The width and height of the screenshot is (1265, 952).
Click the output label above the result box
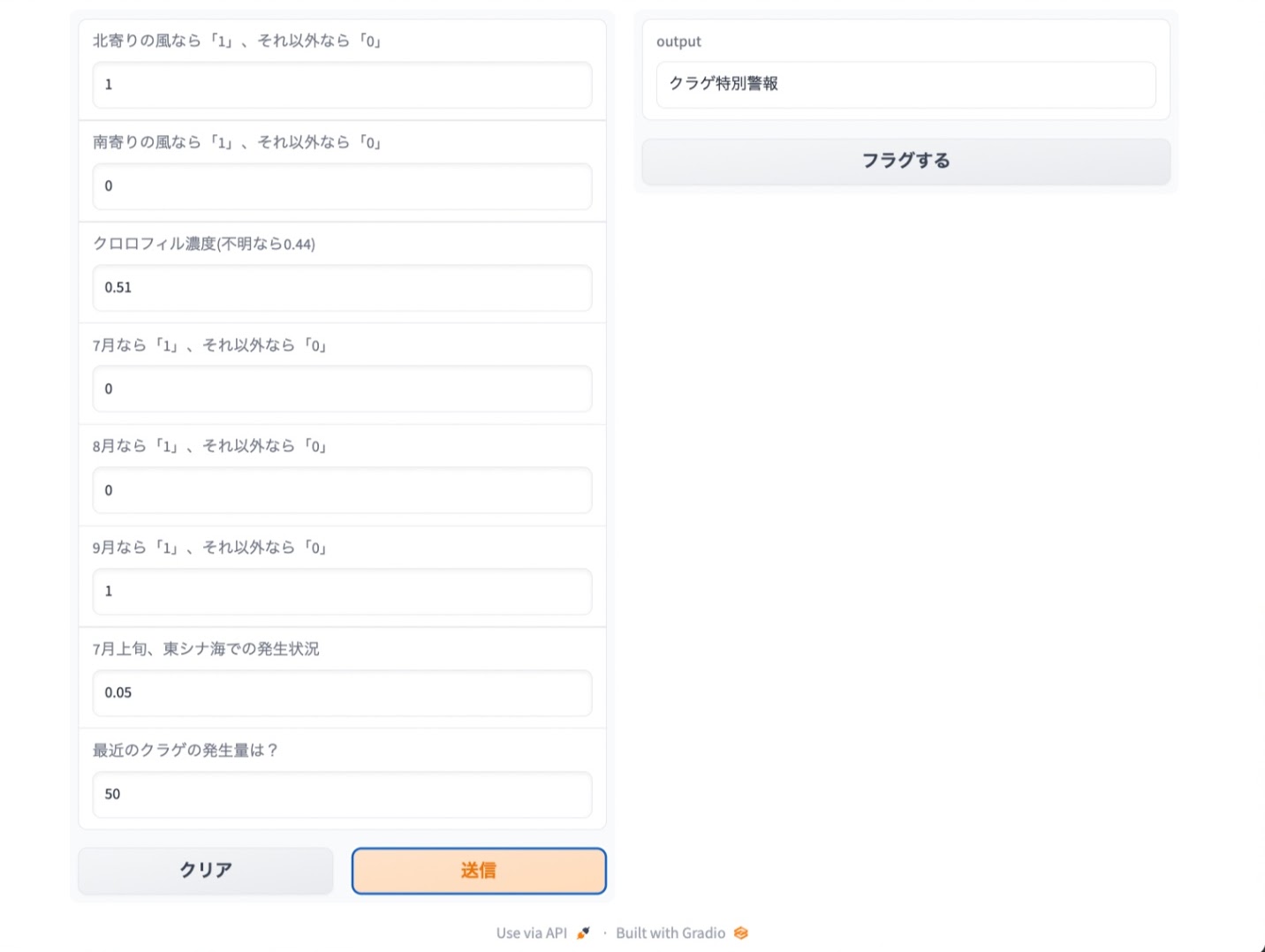click(678, 41)
